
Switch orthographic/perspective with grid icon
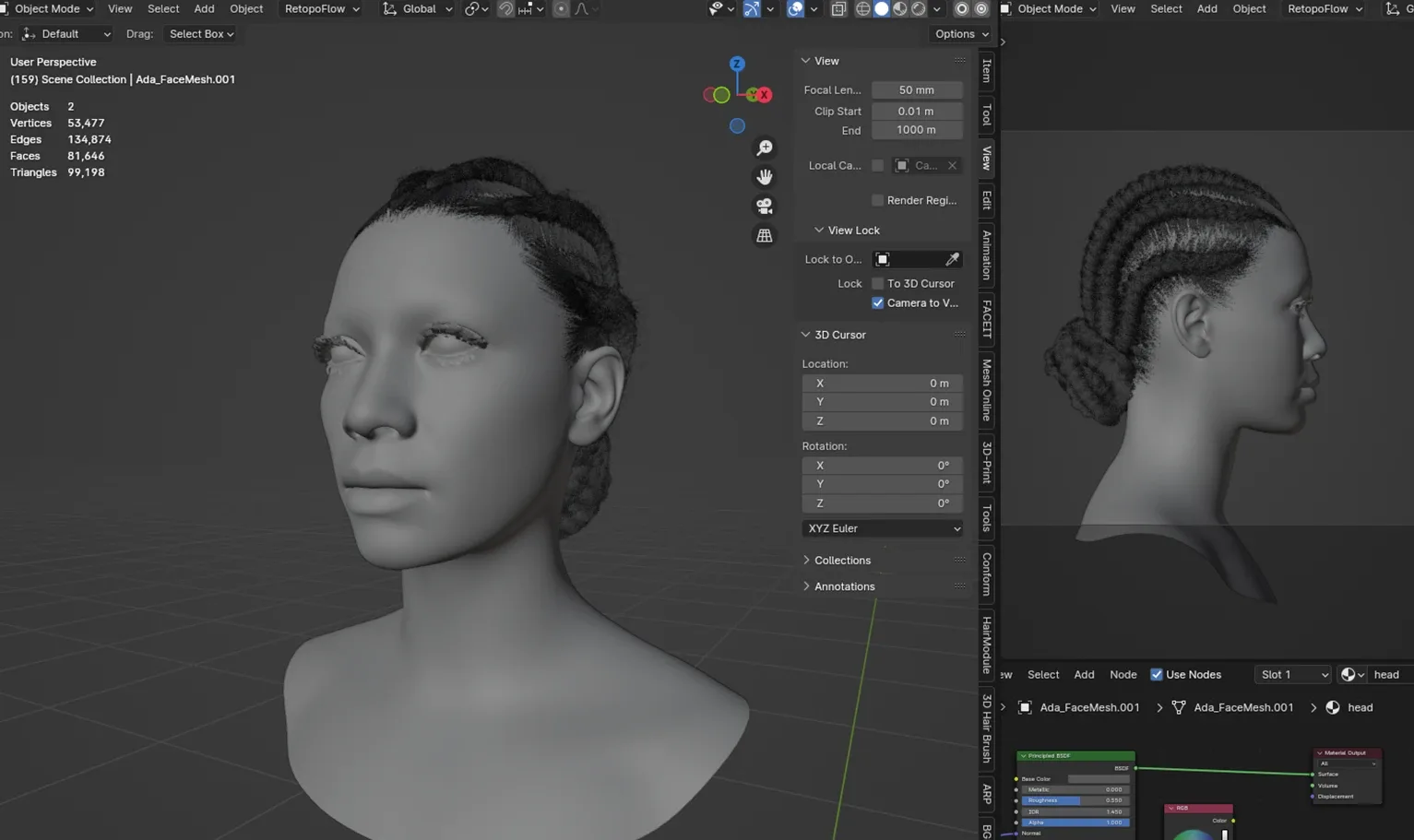point(765,236)
